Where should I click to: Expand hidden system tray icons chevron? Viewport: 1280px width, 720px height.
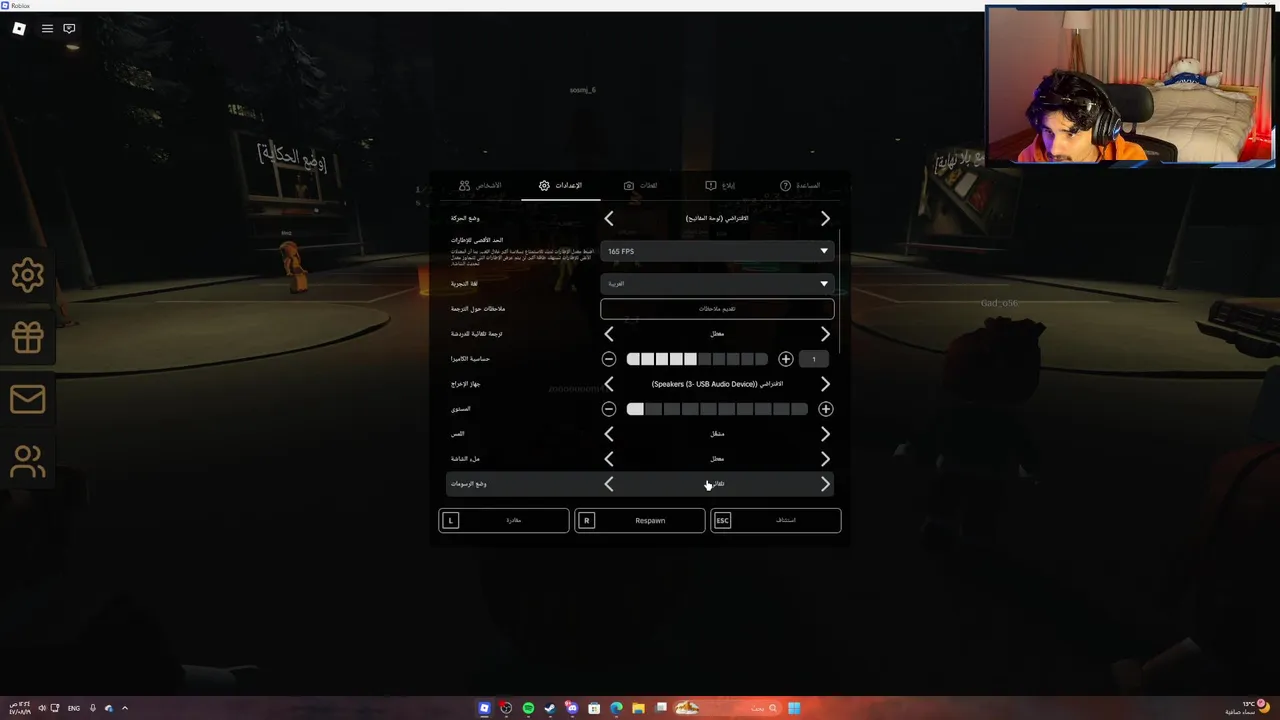125,708
